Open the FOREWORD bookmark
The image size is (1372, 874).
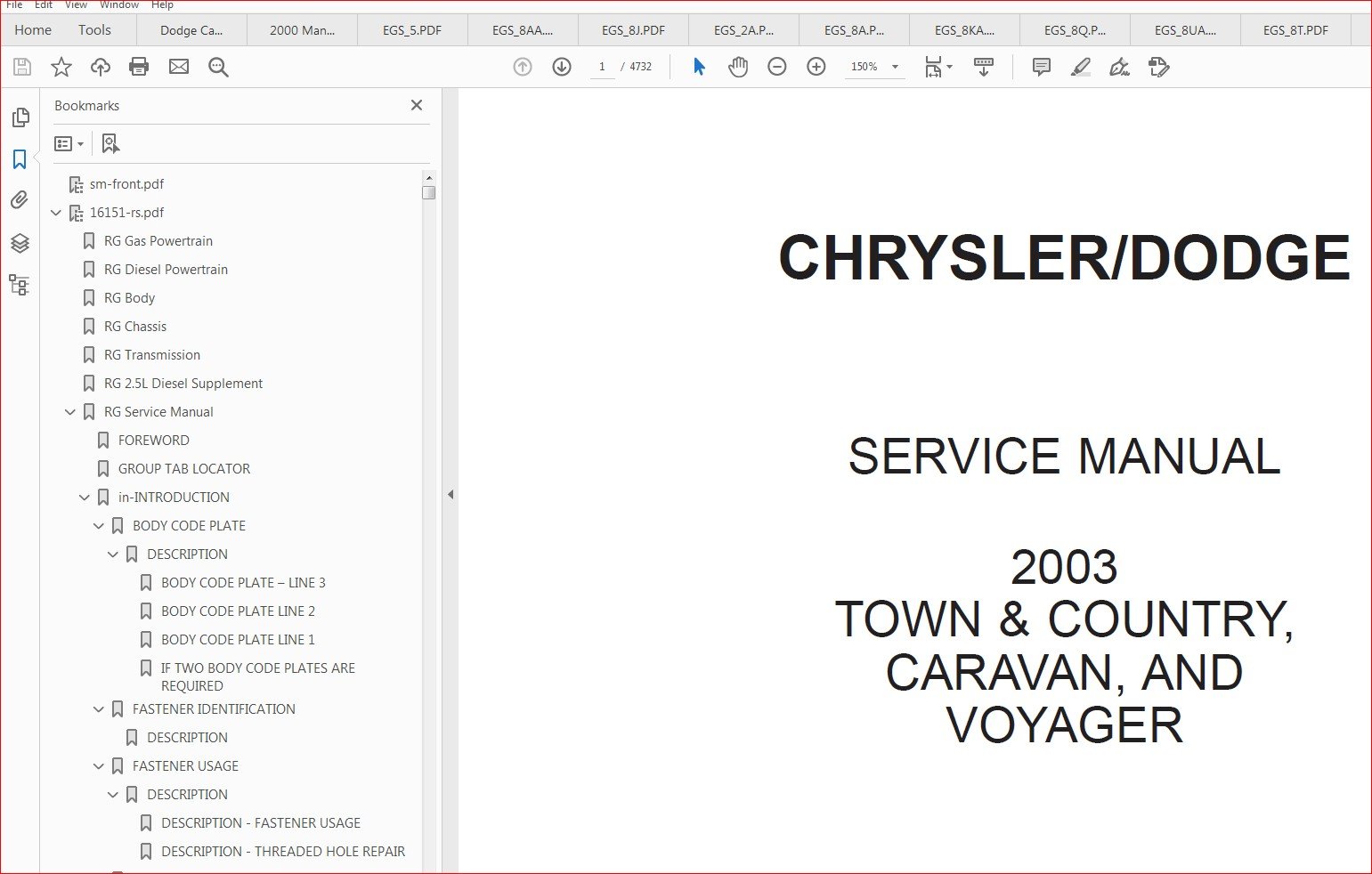(x=154, y=441)
